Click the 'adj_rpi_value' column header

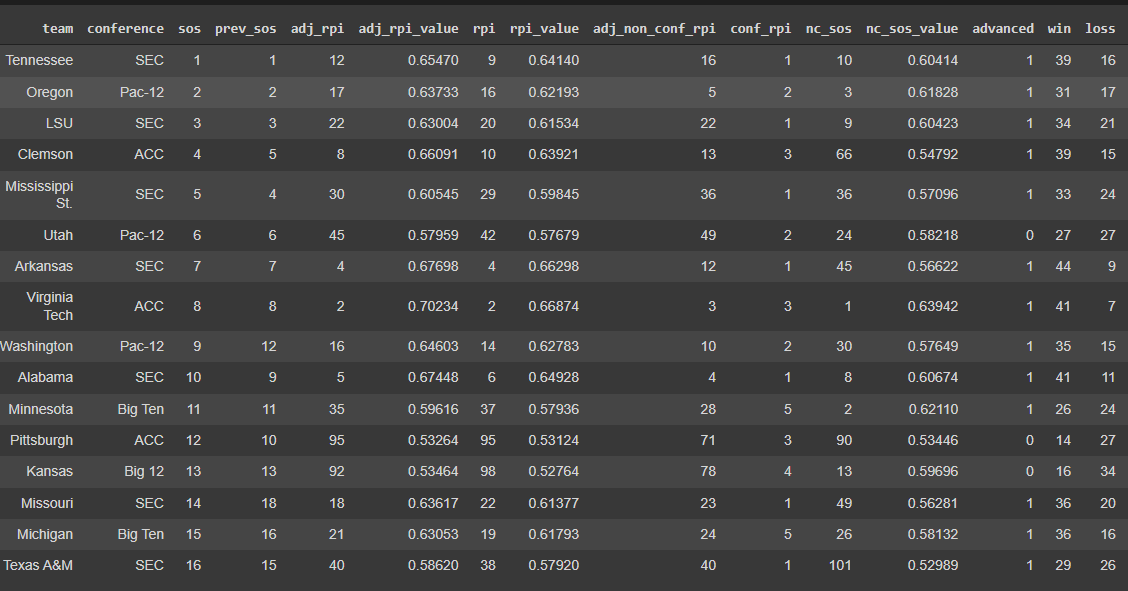[x=408, y=29]
